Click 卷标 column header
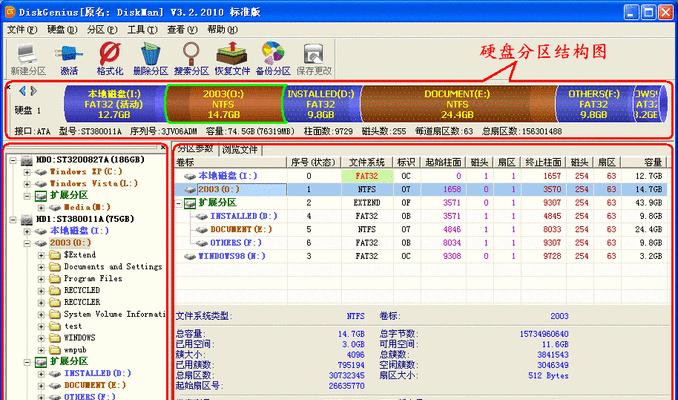 (x=230, y=162)
